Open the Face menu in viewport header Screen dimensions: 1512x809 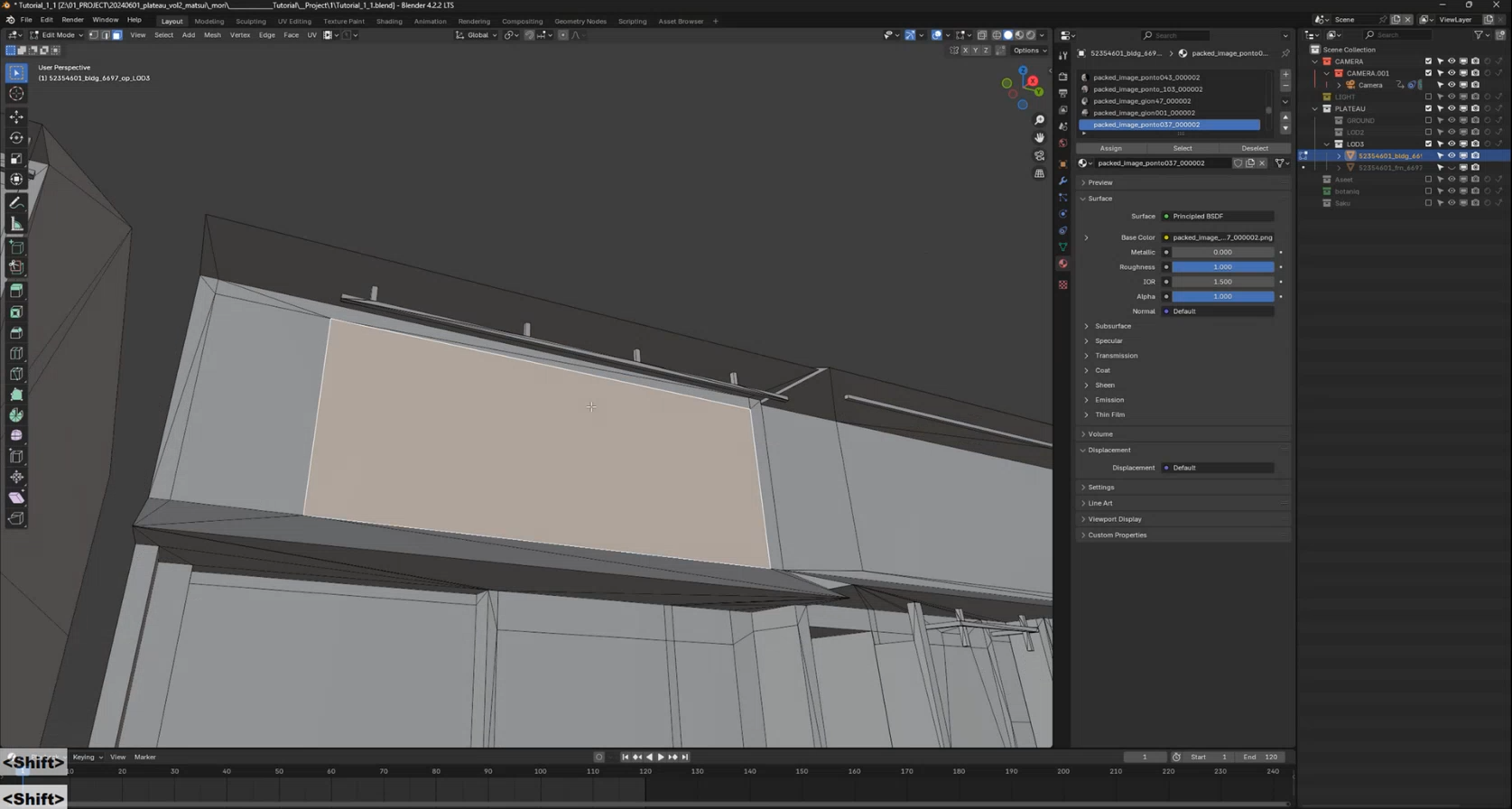(x=291, y=35)
